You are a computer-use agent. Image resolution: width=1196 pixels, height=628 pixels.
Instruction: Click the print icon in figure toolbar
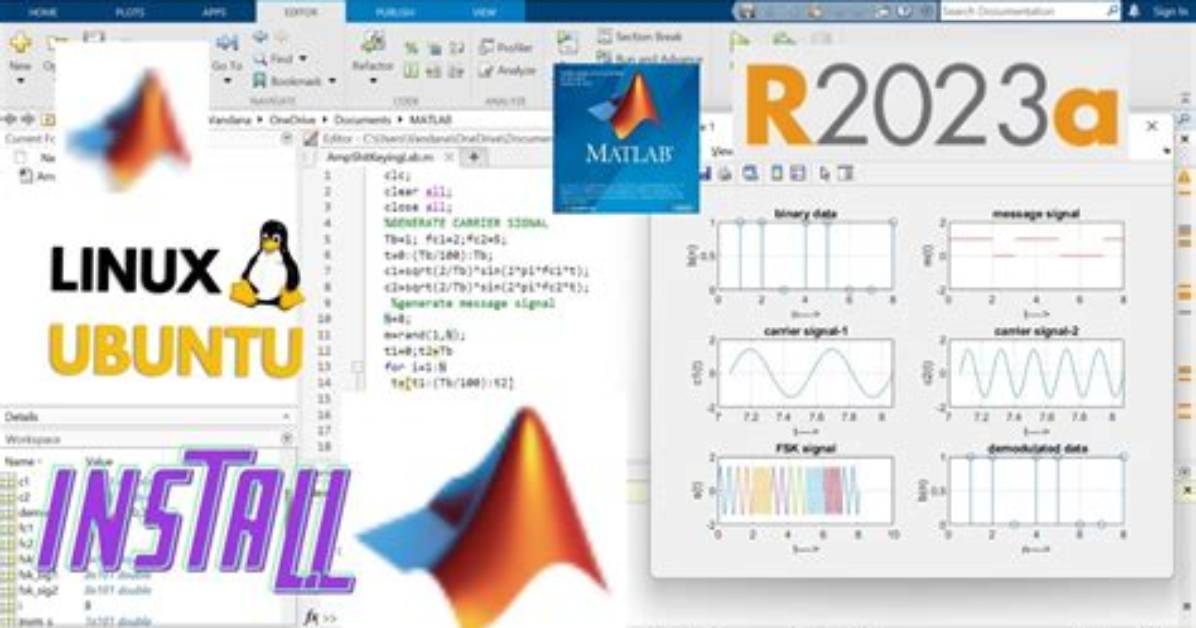725,174
